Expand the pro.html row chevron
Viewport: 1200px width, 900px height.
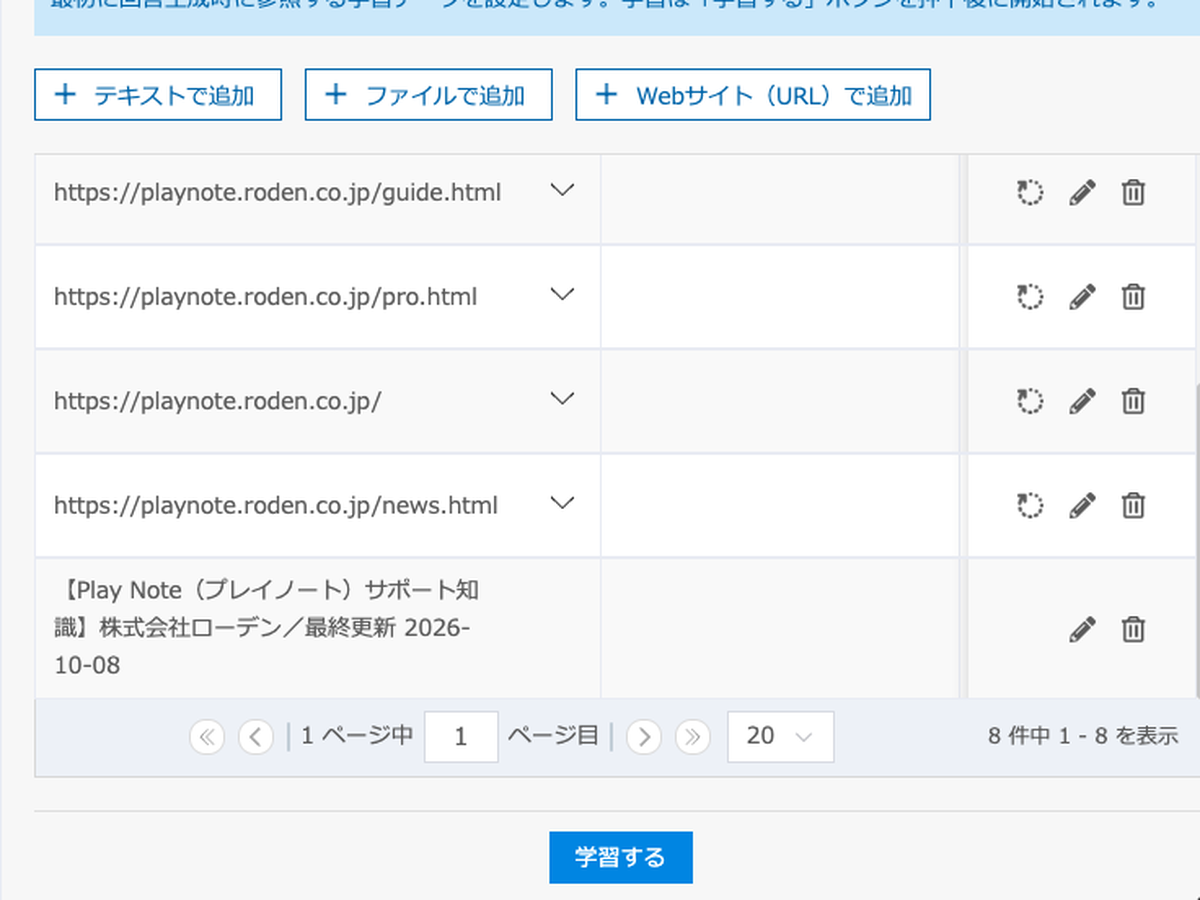[x=564, y=293]
